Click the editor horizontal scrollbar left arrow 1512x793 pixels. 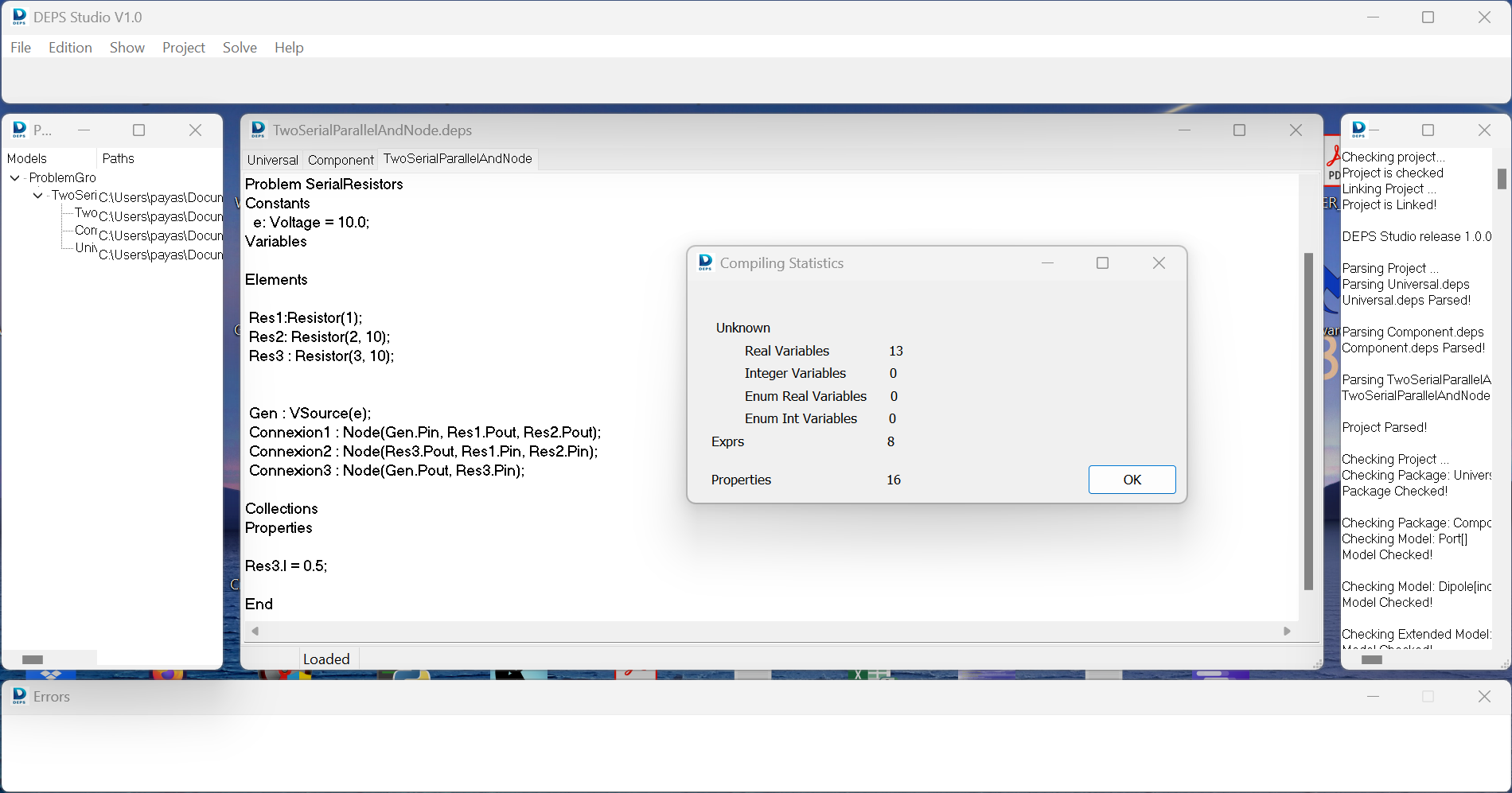click(x=255, y=632)
